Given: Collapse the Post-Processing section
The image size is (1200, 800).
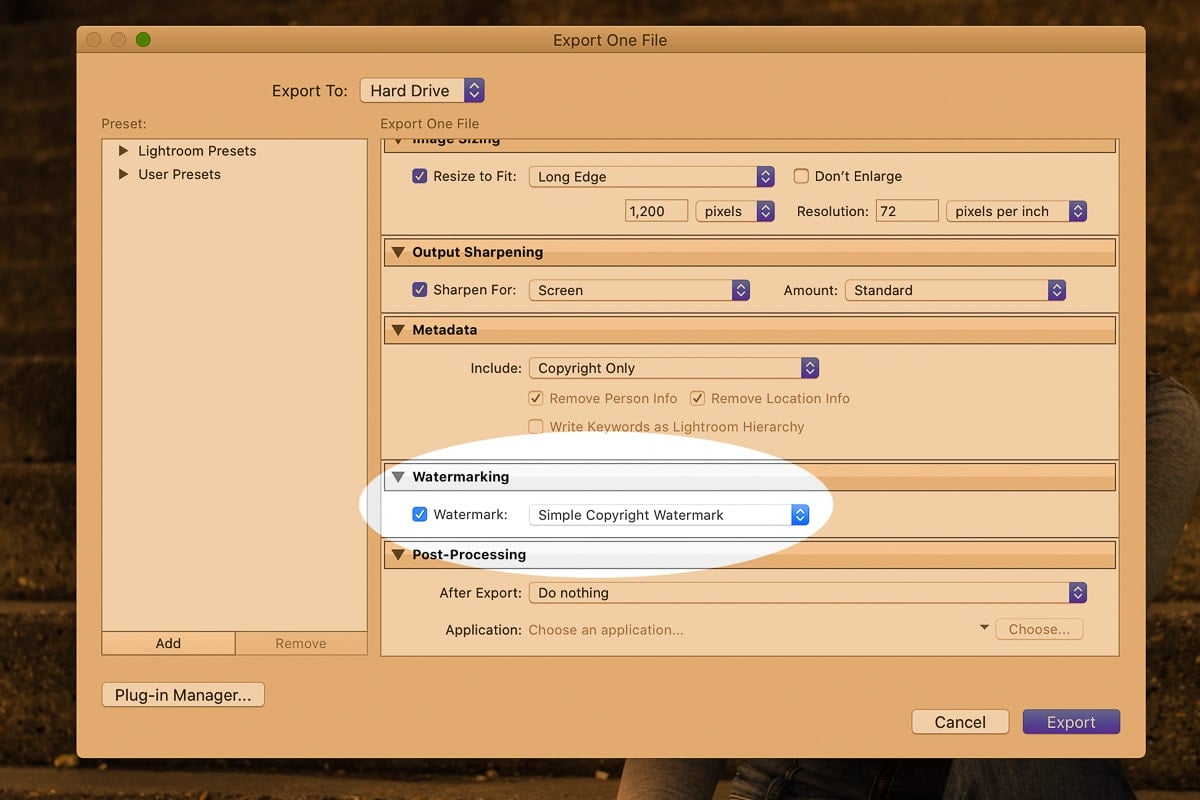Looking at the screenshot, I should click(x=399, y=555).
